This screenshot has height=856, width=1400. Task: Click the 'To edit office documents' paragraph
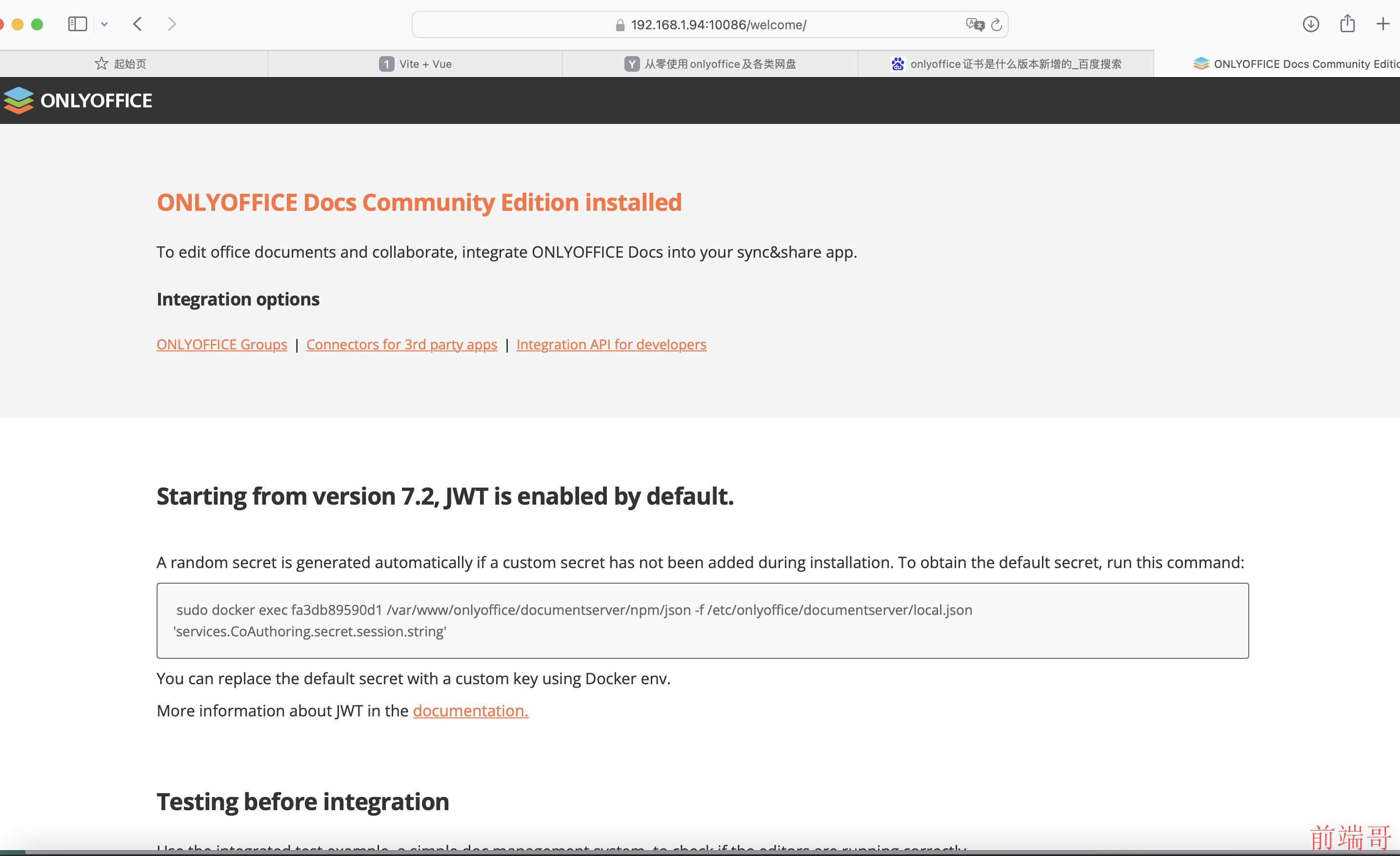(507, 252)
